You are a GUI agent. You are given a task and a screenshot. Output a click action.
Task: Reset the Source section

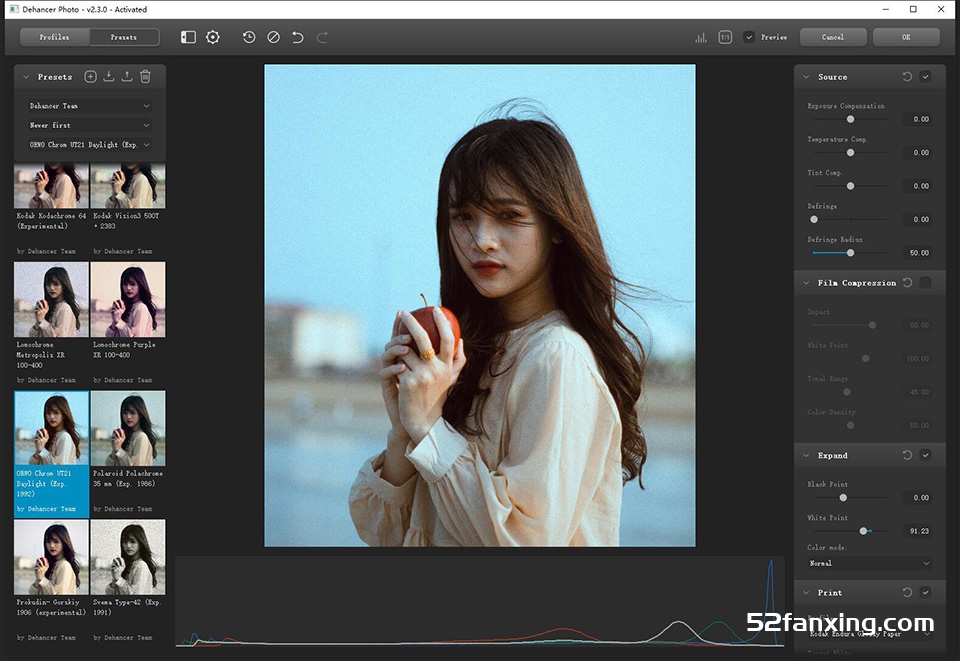point(907,77)
